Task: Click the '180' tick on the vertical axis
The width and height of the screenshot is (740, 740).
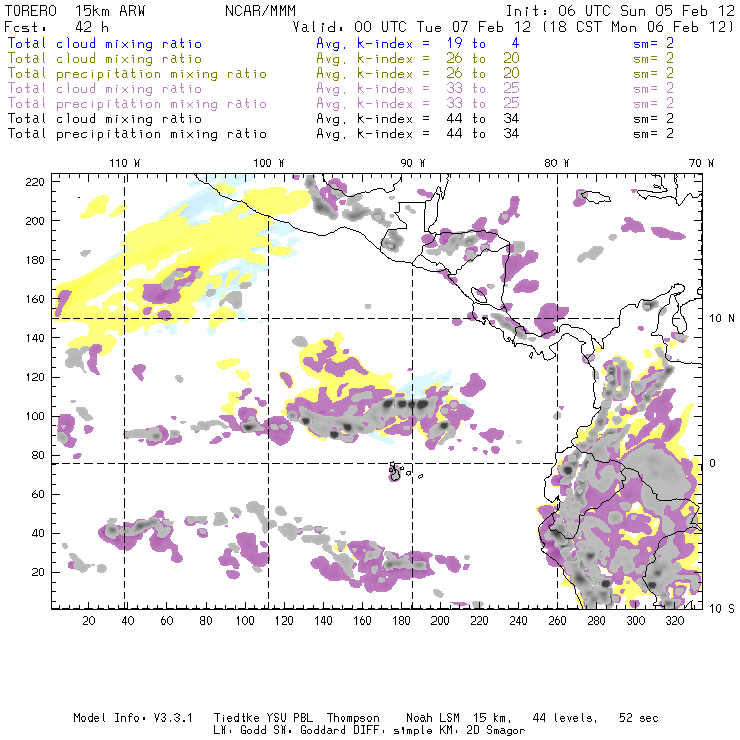Action: (35, 260)
